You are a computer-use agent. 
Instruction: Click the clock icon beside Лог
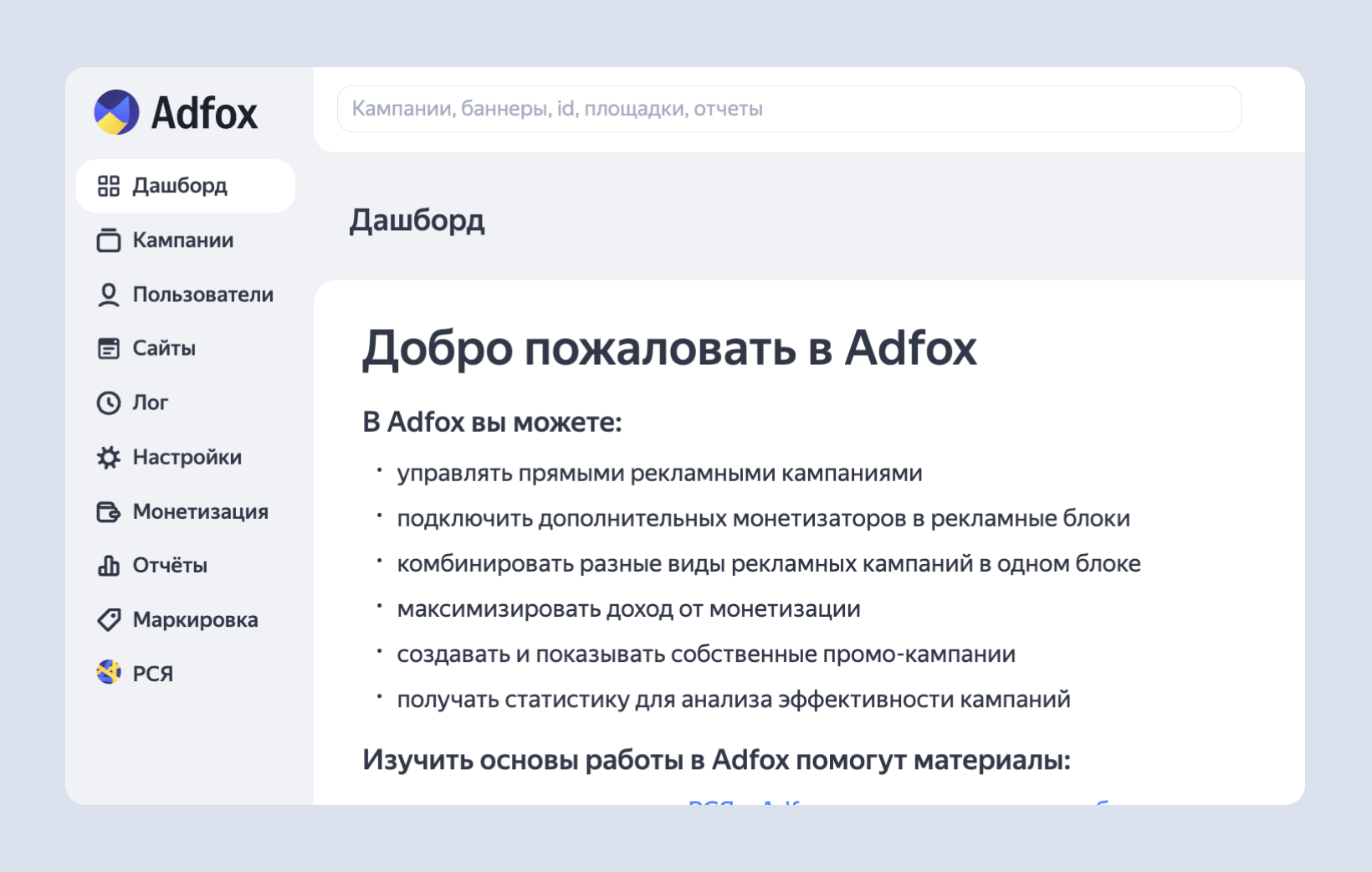tap(109, 403)
